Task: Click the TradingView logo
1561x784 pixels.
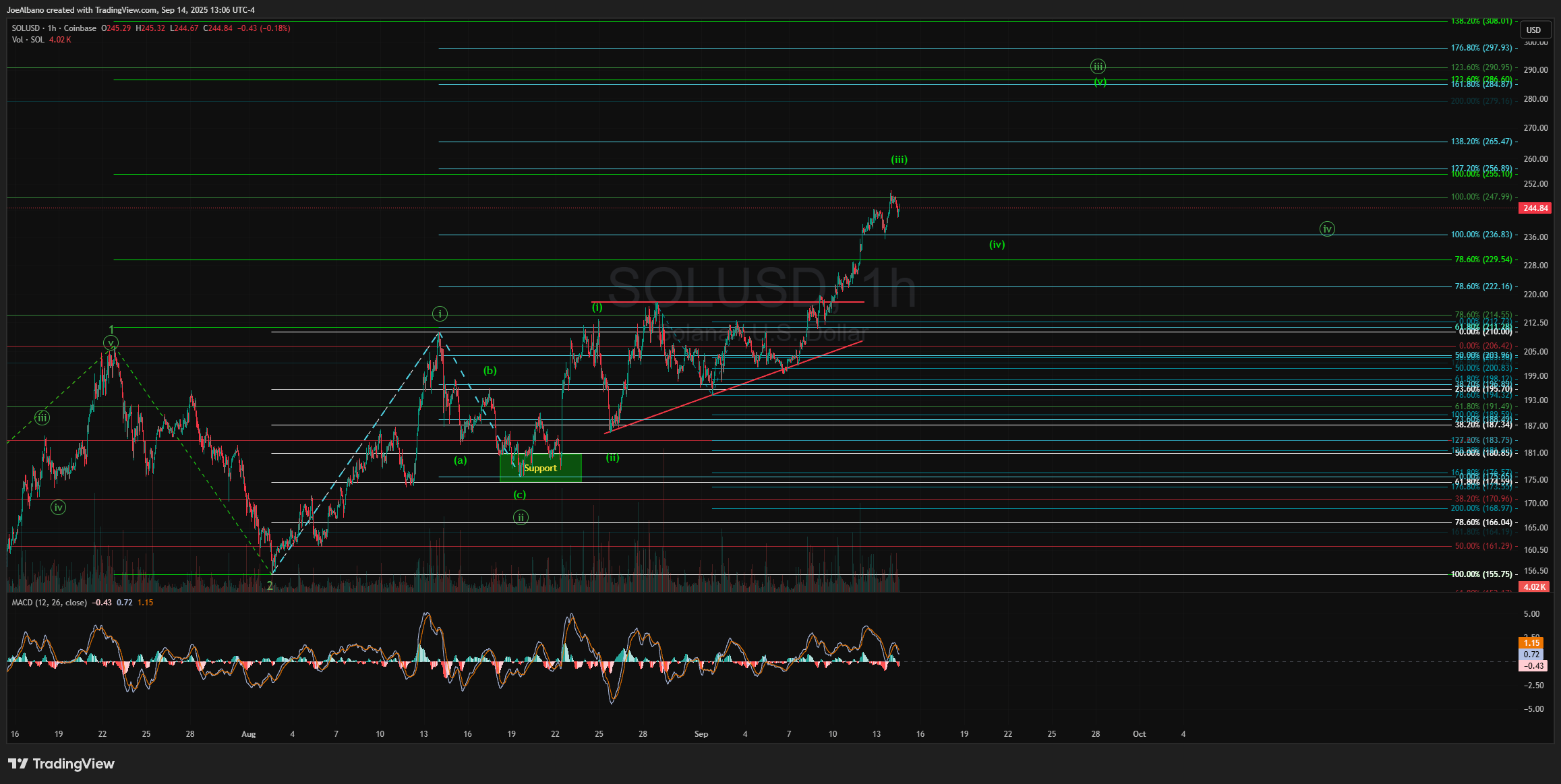Action: coord(61,764)
